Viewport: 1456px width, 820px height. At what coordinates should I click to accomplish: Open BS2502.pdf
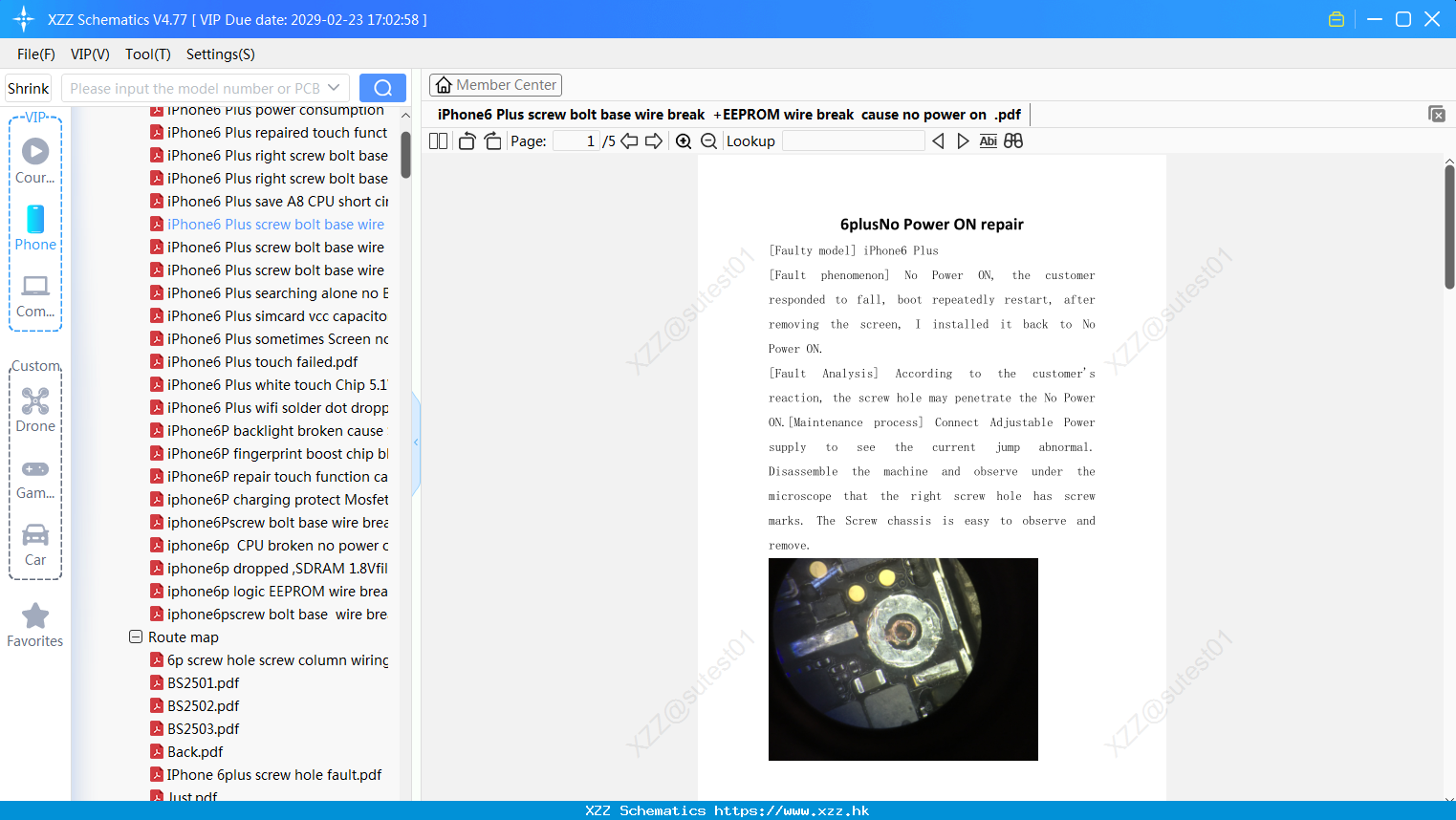(195, 706)
